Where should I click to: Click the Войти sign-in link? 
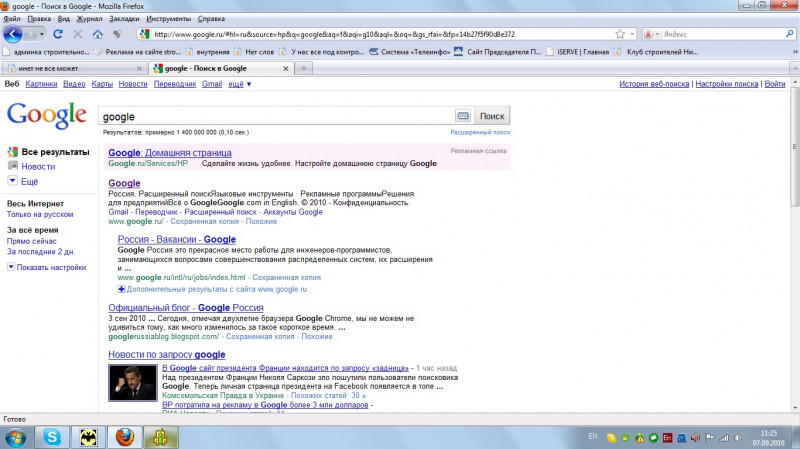coord(774,84)
